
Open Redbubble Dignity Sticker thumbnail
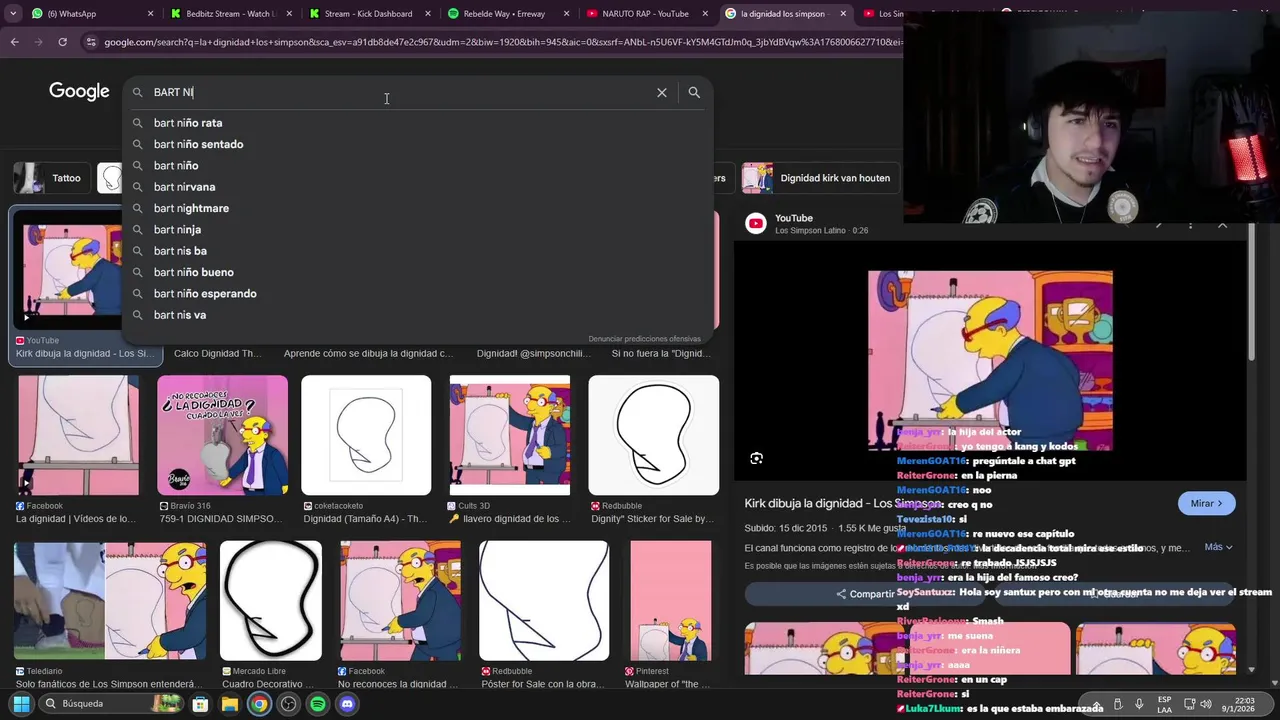(653, 435)
